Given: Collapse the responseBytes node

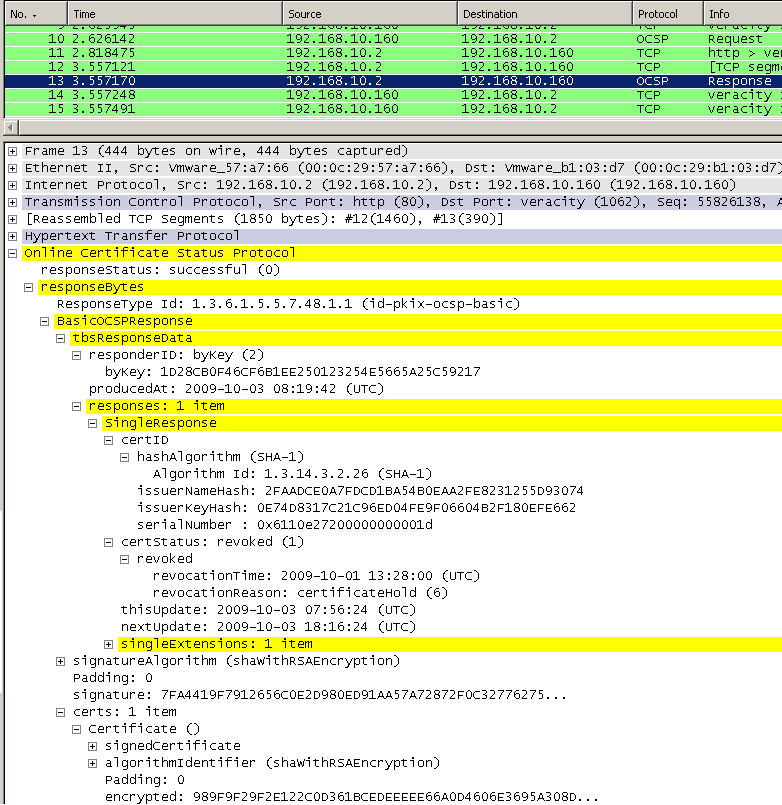Looking at the screenshot, I should (x=28, y=288).
